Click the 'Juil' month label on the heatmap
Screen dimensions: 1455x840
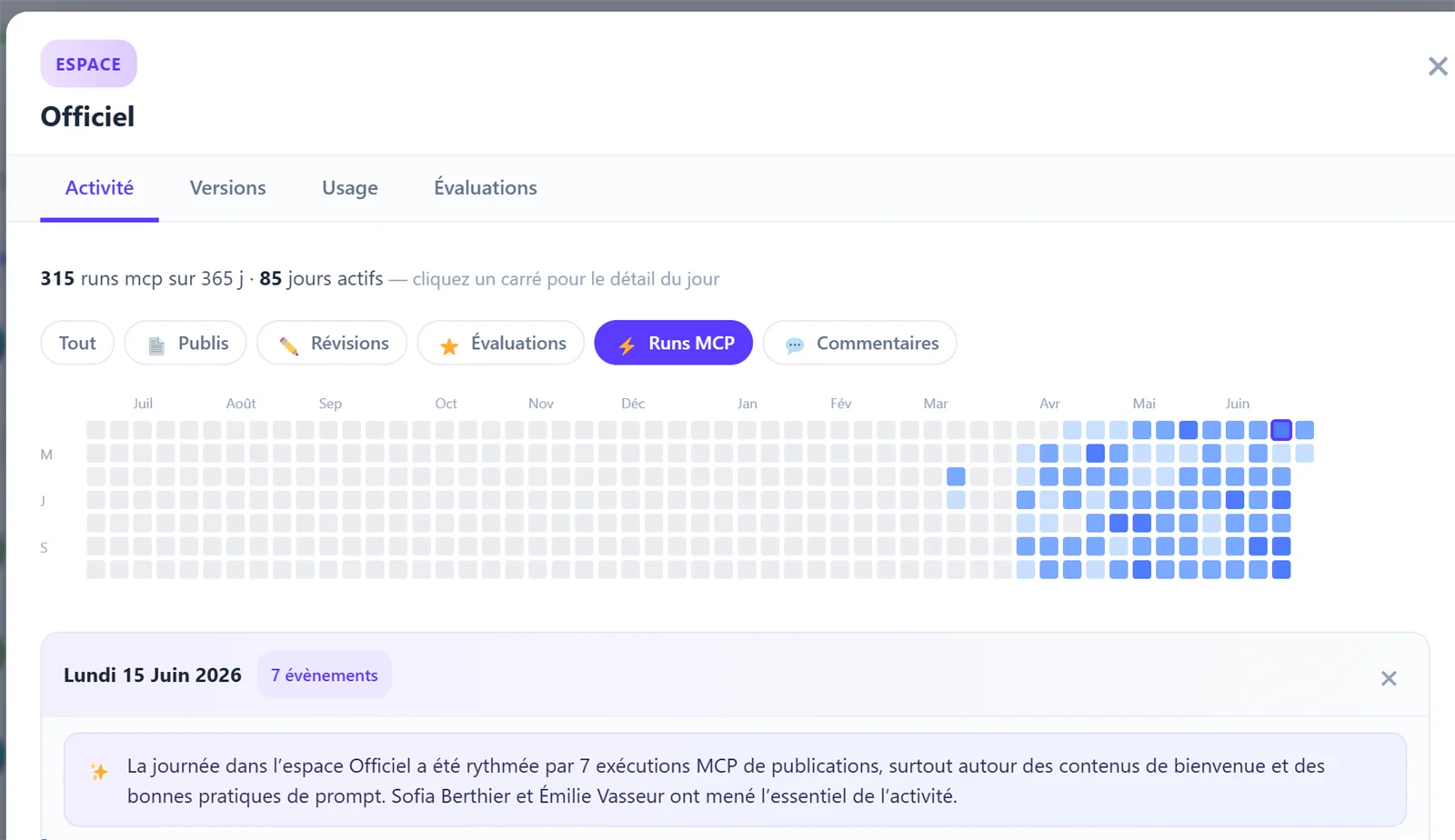(143, 404)
